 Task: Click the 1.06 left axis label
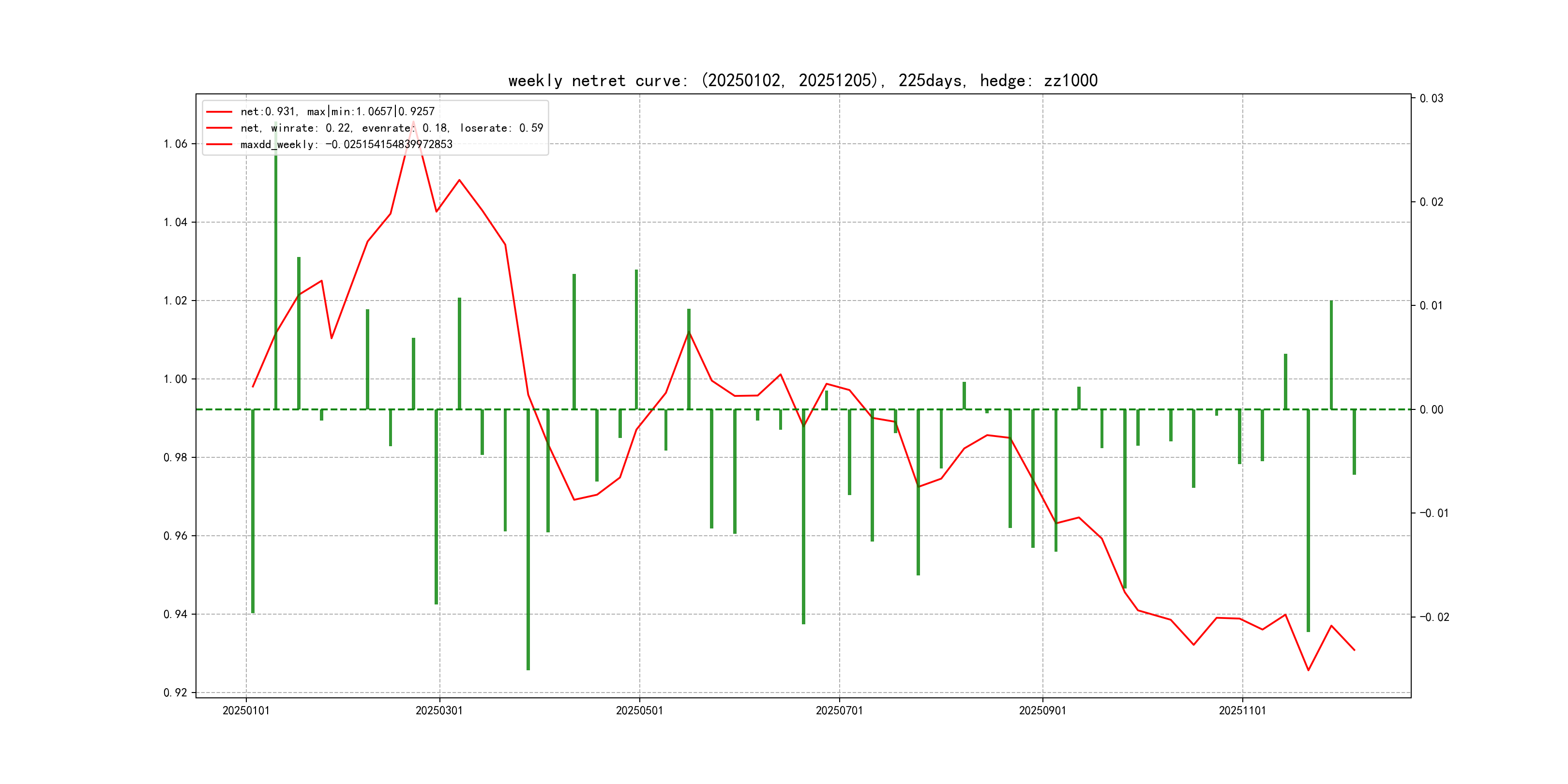[175, 144]
